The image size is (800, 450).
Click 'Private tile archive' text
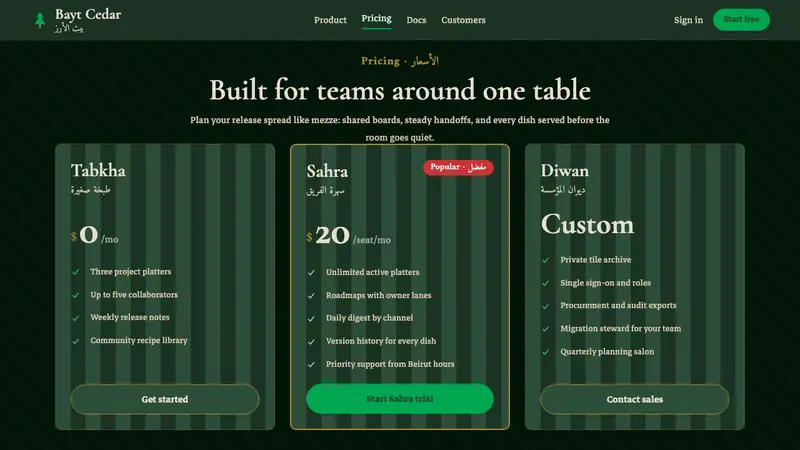[595, 259]
